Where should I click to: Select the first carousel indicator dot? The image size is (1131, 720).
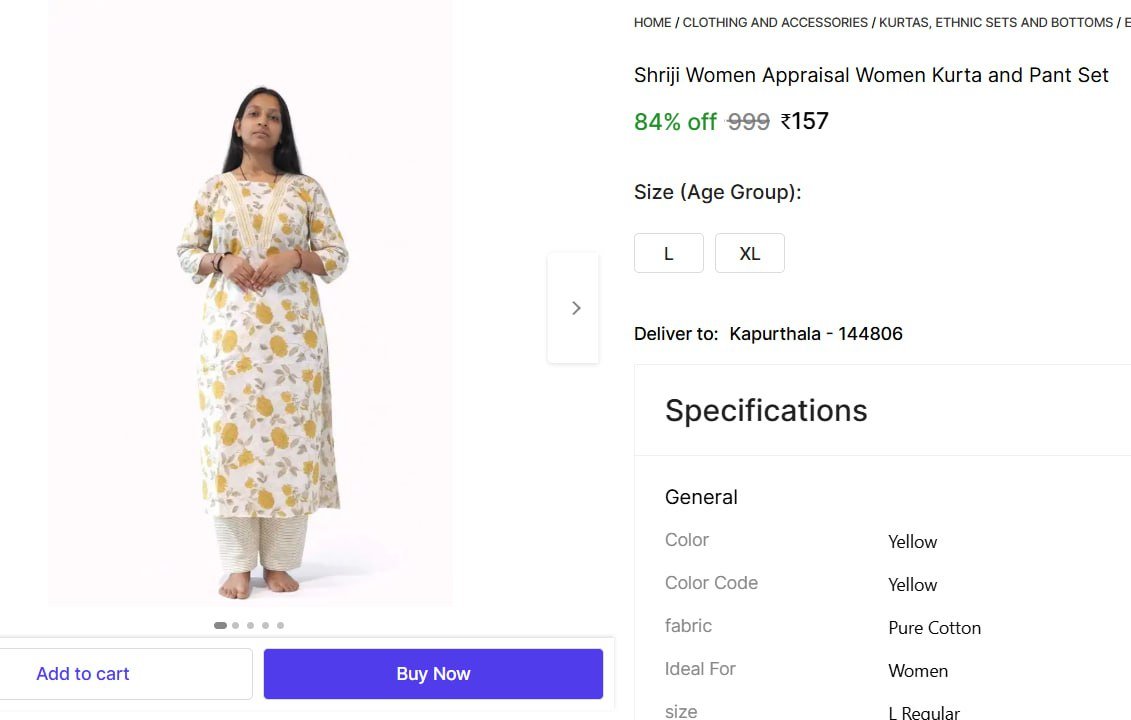click(x=220, y=625)
